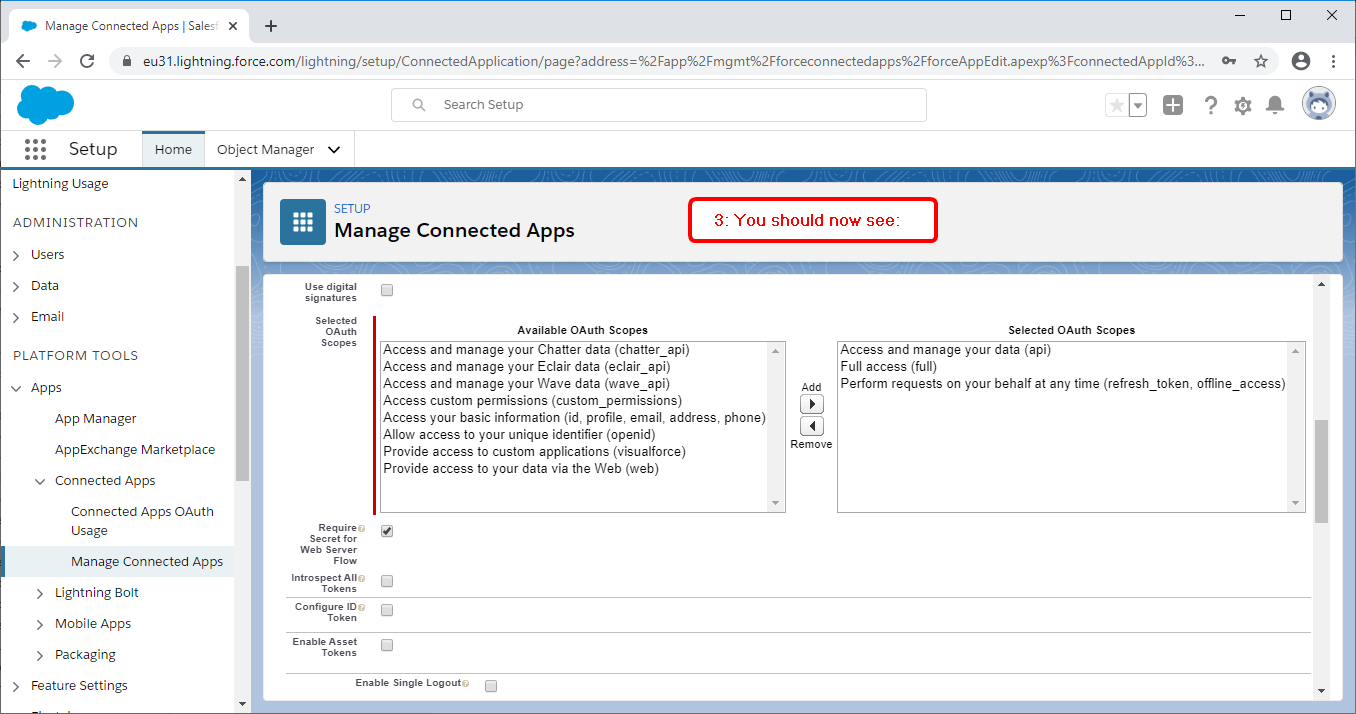
Task: Expand Feature Settings section
Action: pos(16,686)
